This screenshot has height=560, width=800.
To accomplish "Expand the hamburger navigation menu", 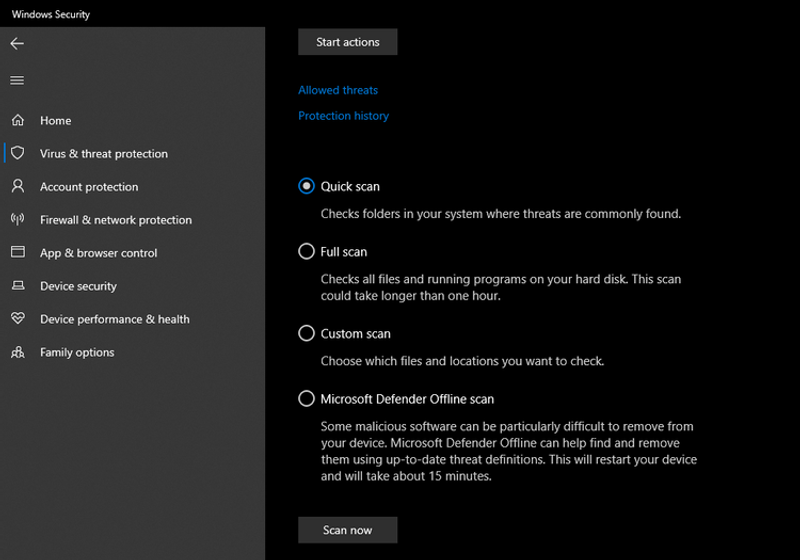I will 17,81.
